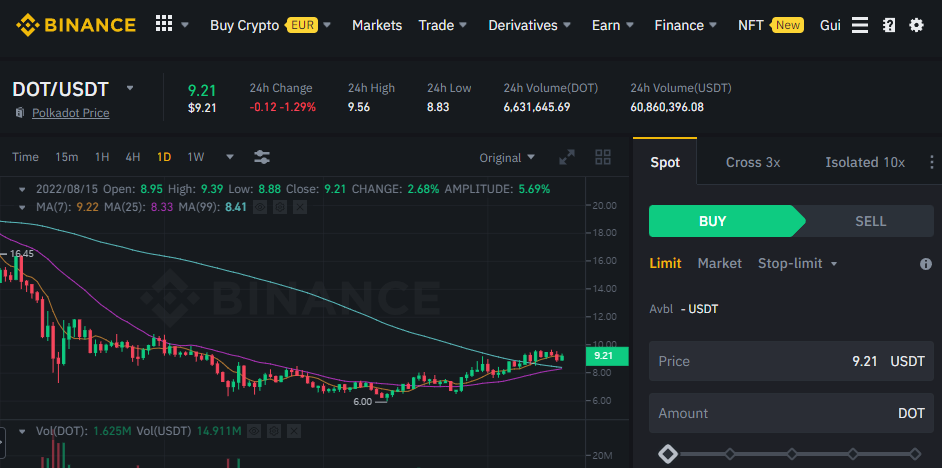Open the Polkadot Price link

click(70, 113)
